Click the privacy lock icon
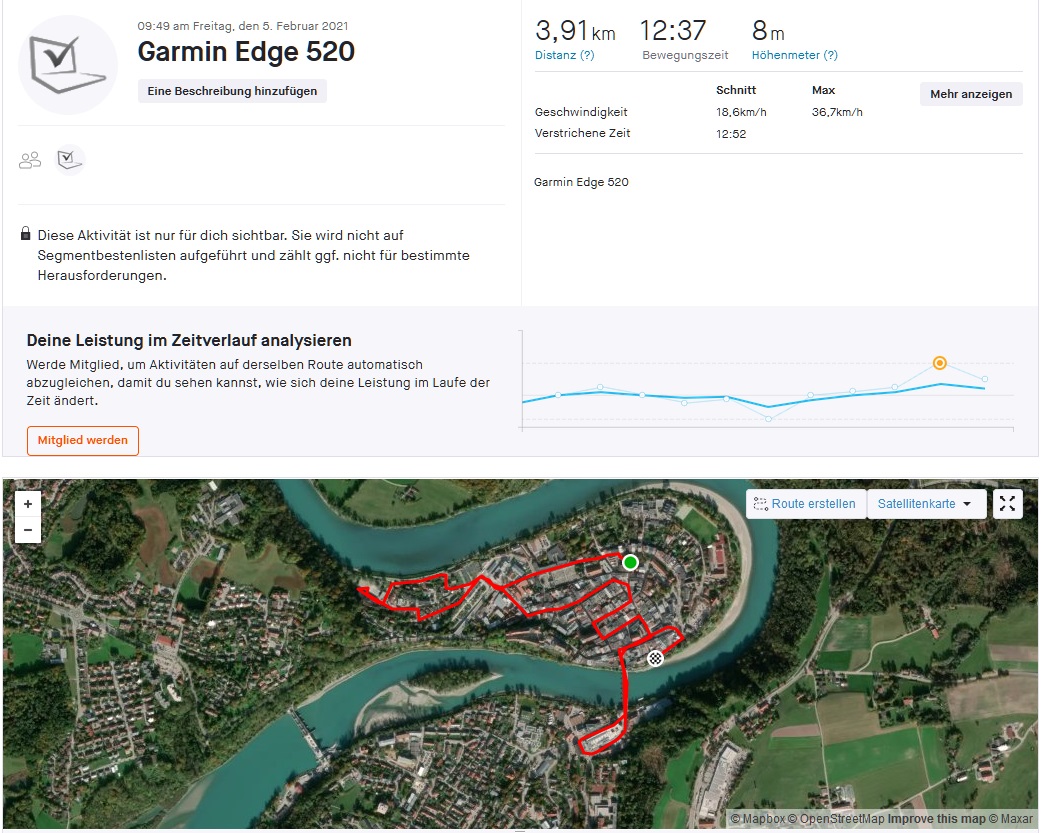Viewport: 1041px width, 833px height. point(25,234)
